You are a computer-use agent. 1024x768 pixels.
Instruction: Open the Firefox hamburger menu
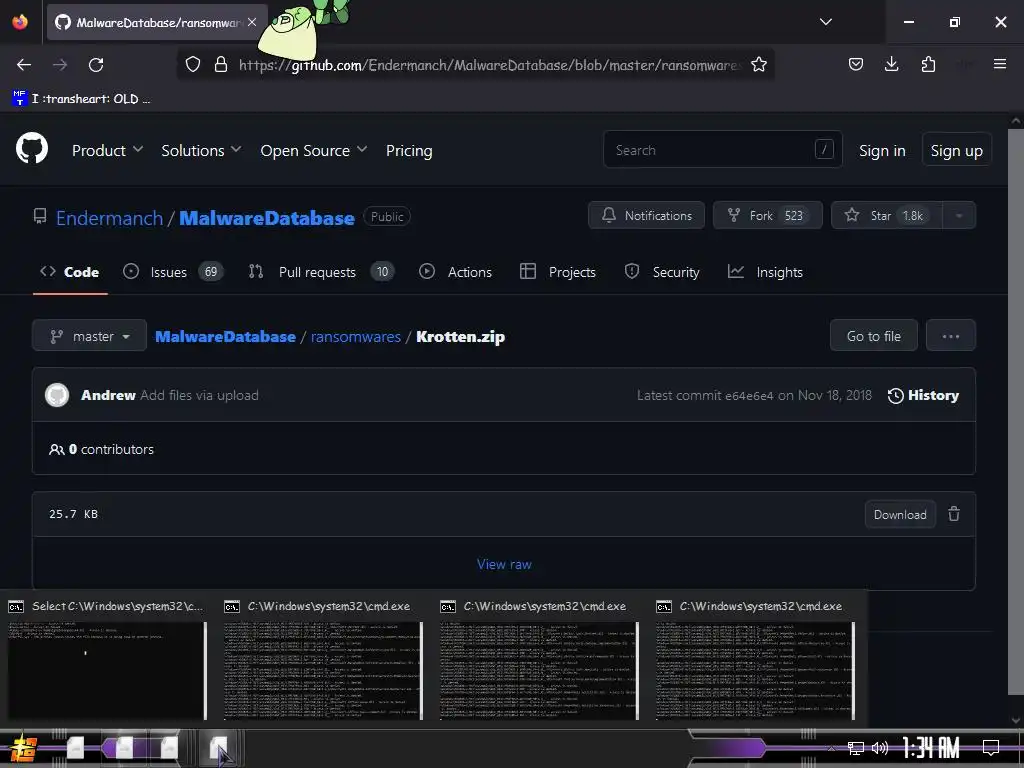pyautogui.click(x=999, y=64)
